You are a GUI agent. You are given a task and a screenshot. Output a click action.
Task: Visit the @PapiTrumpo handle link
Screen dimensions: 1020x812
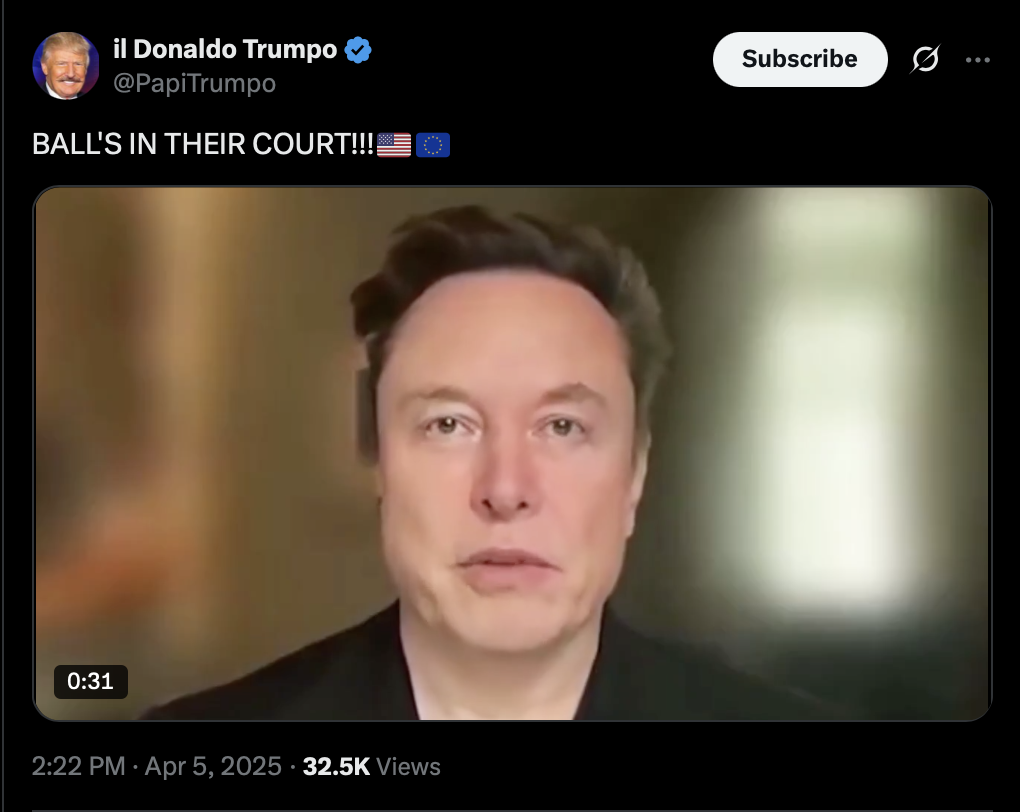click(x=195, y=83)
